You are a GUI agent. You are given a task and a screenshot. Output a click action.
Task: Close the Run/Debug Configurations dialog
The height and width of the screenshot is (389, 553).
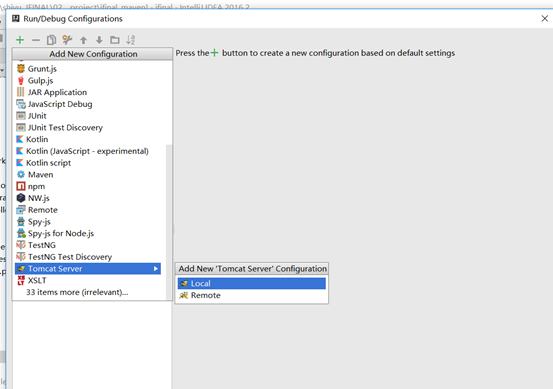click(x=545, y=18)
